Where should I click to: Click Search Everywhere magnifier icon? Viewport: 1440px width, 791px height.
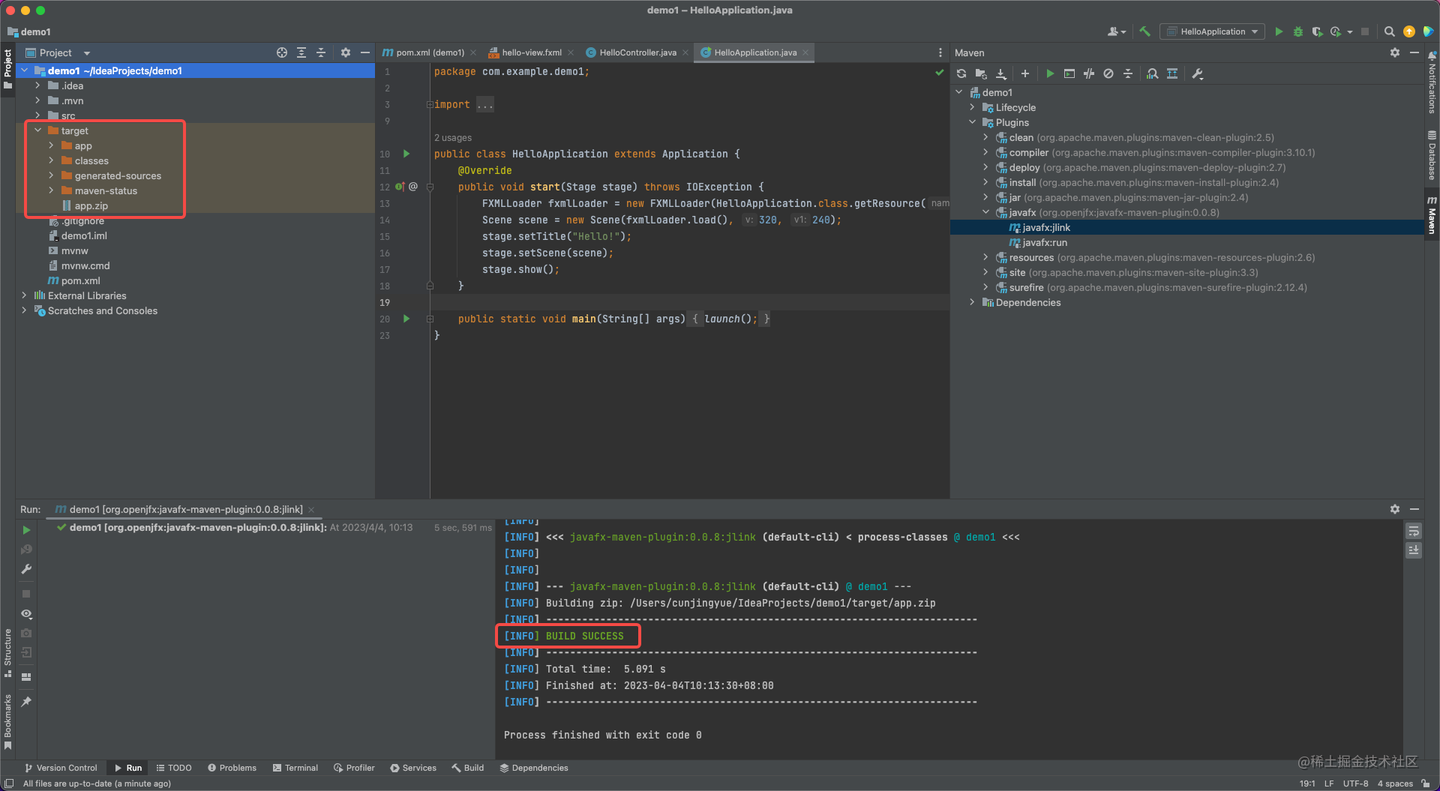point(1388,31)
